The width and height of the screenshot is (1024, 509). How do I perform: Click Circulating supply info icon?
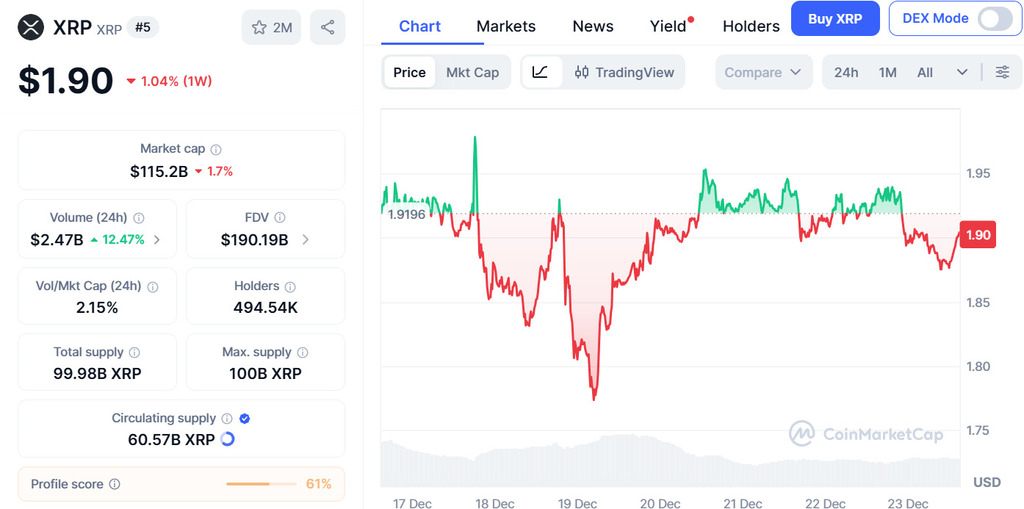[x=227, y=419]
